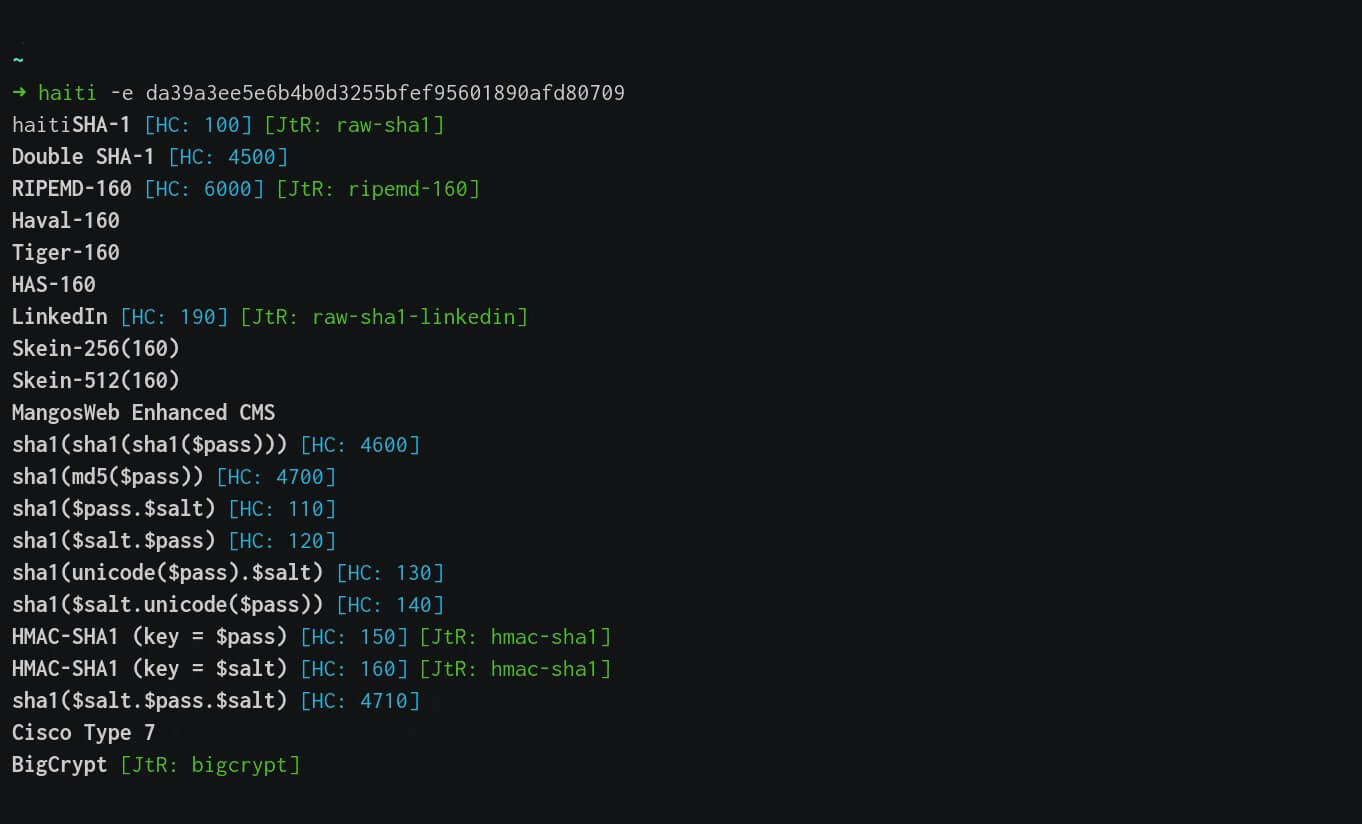The width and height of the screenshot is (1362, 824).
Task: Click the MangosWeb Enhanced CMS line
Action: [x=143, y=413]
